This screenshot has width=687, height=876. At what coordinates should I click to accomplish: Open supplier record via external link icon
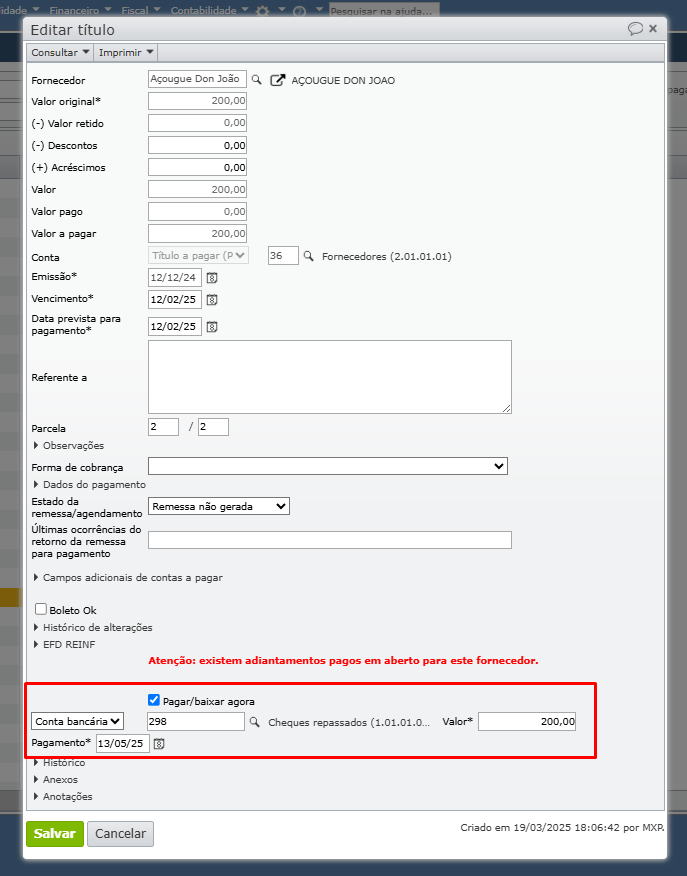(278, 80)
